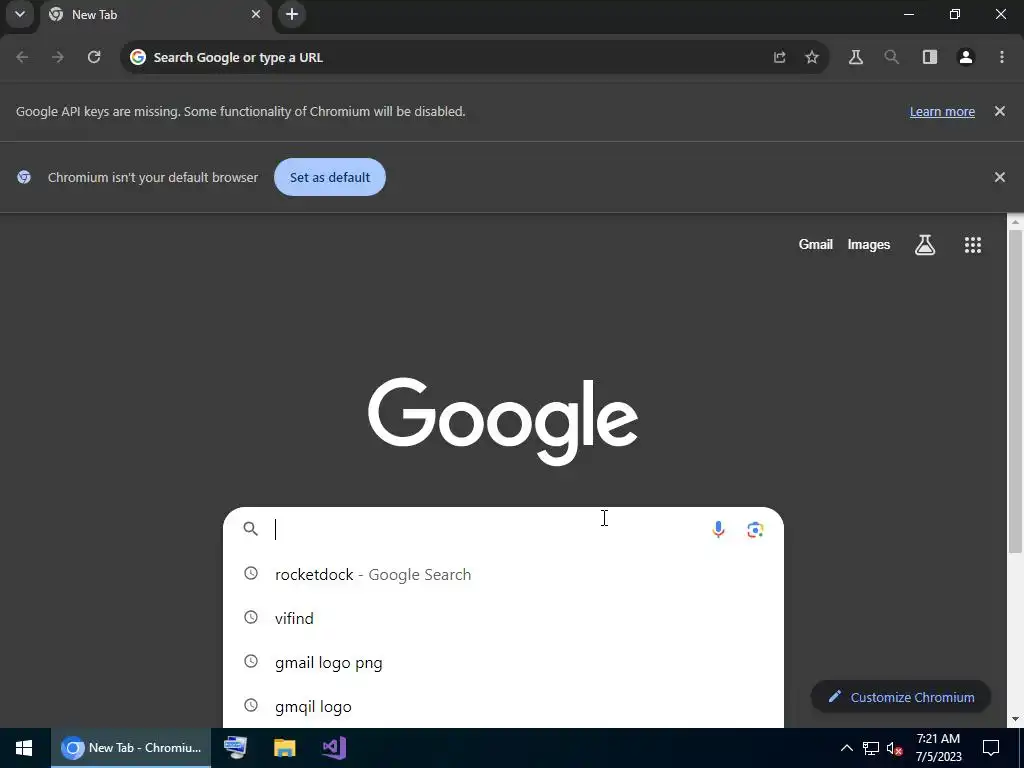Click the scrollbar down arrow
The width and height of the screenshot is (1024, 768).
coord(1015,719)
